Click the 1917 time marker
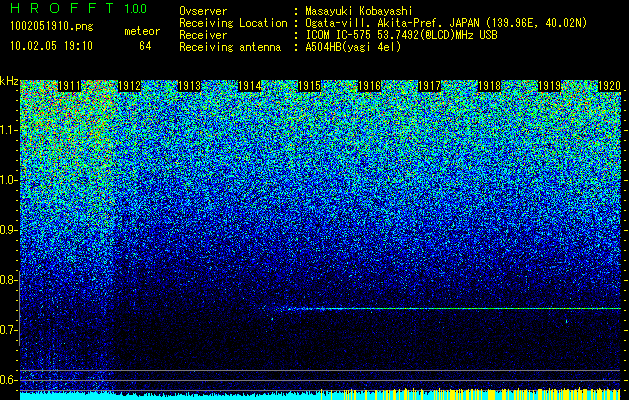Viewport: 629px width, 400px height. [x=429, y=86]
